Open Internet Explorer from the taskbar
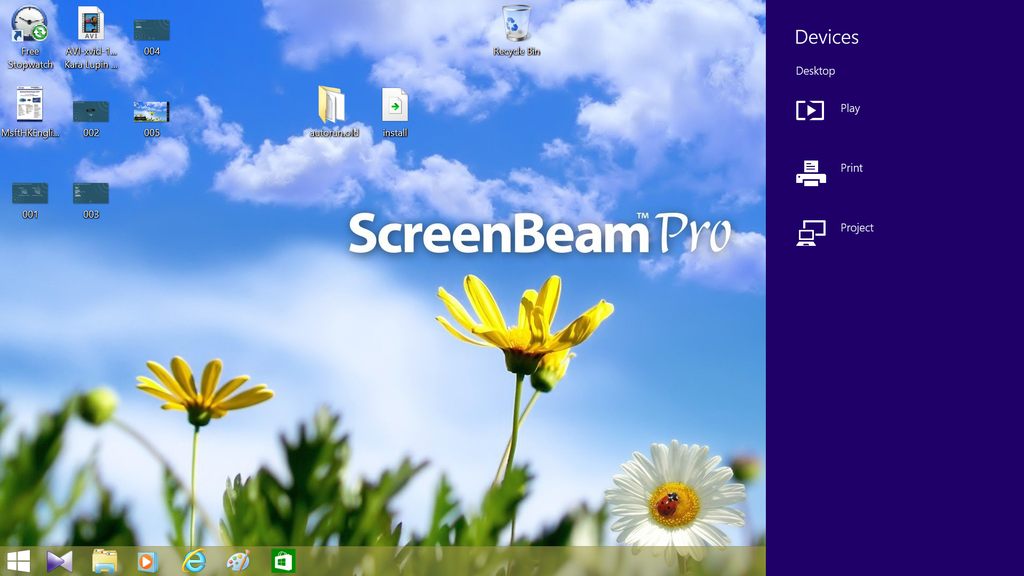Image resolution: width=1024 pixels, height=576 pixels. point(193,561)
